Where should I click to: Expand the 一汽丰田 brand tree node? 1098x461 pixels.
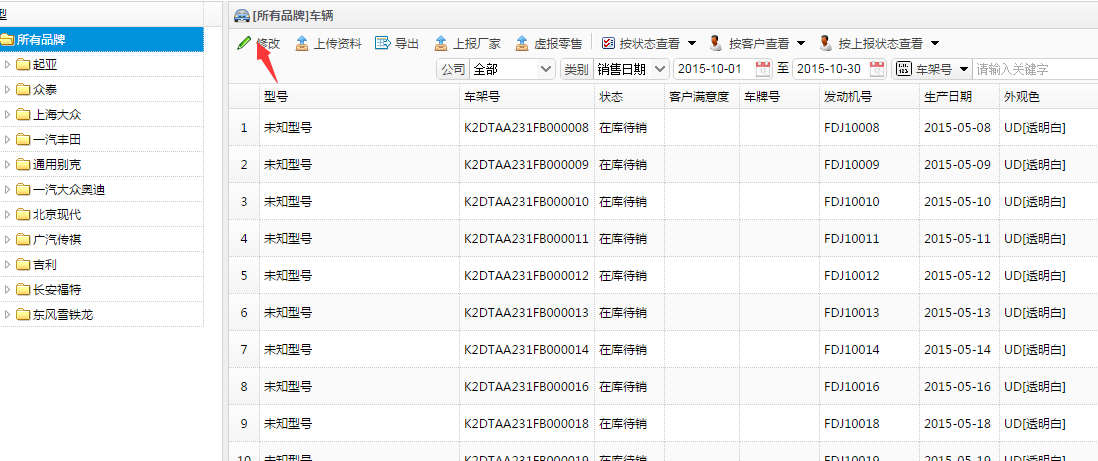8,140
